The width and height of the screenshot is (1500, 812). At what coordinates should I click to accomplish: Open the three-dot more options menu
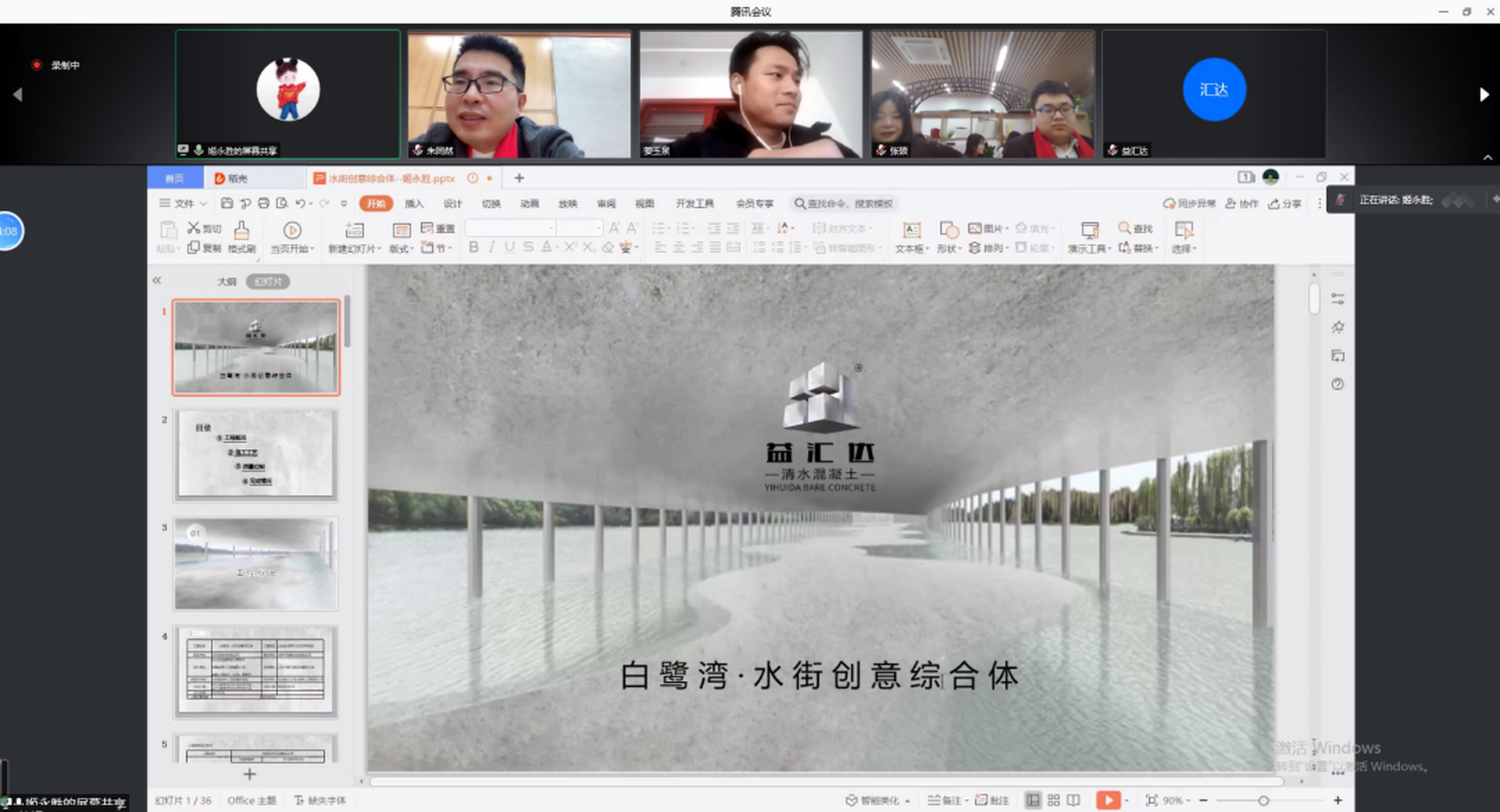tap(1320, 203)
